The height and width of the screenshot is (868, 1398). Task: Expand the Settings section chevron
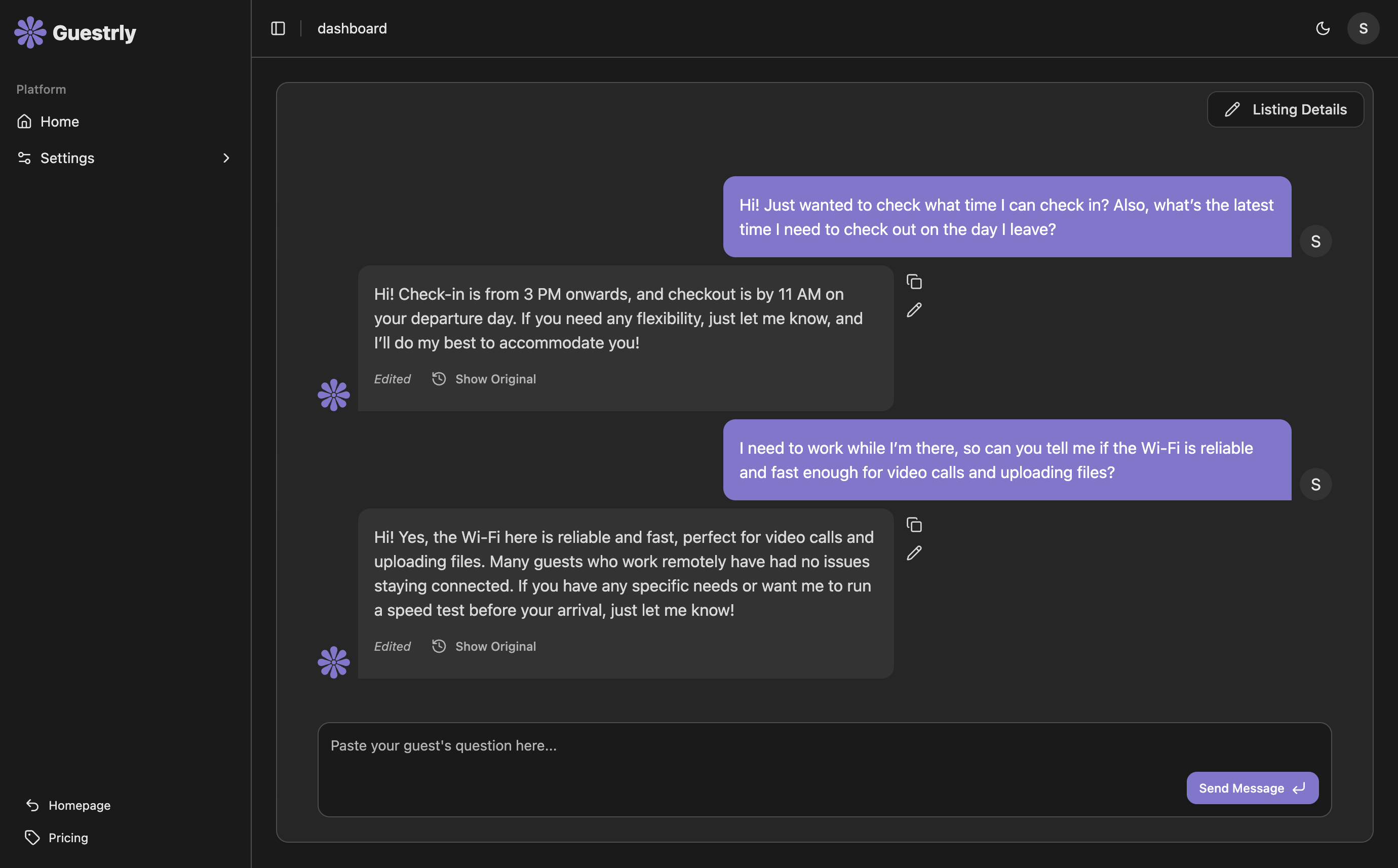tap(225, 158)
